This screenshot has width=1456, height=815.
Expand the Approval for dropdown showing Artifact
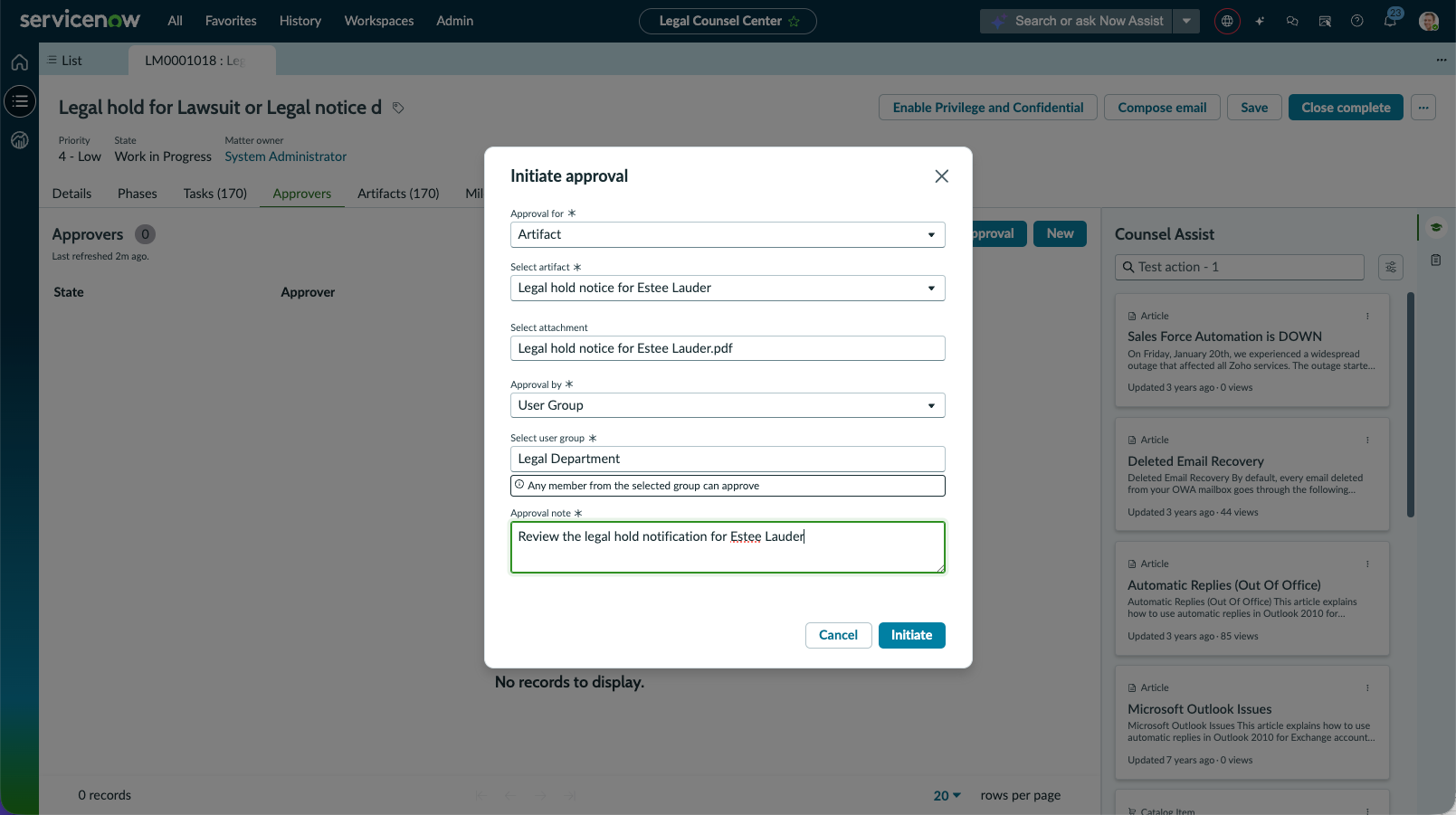(x=728, y=234)
